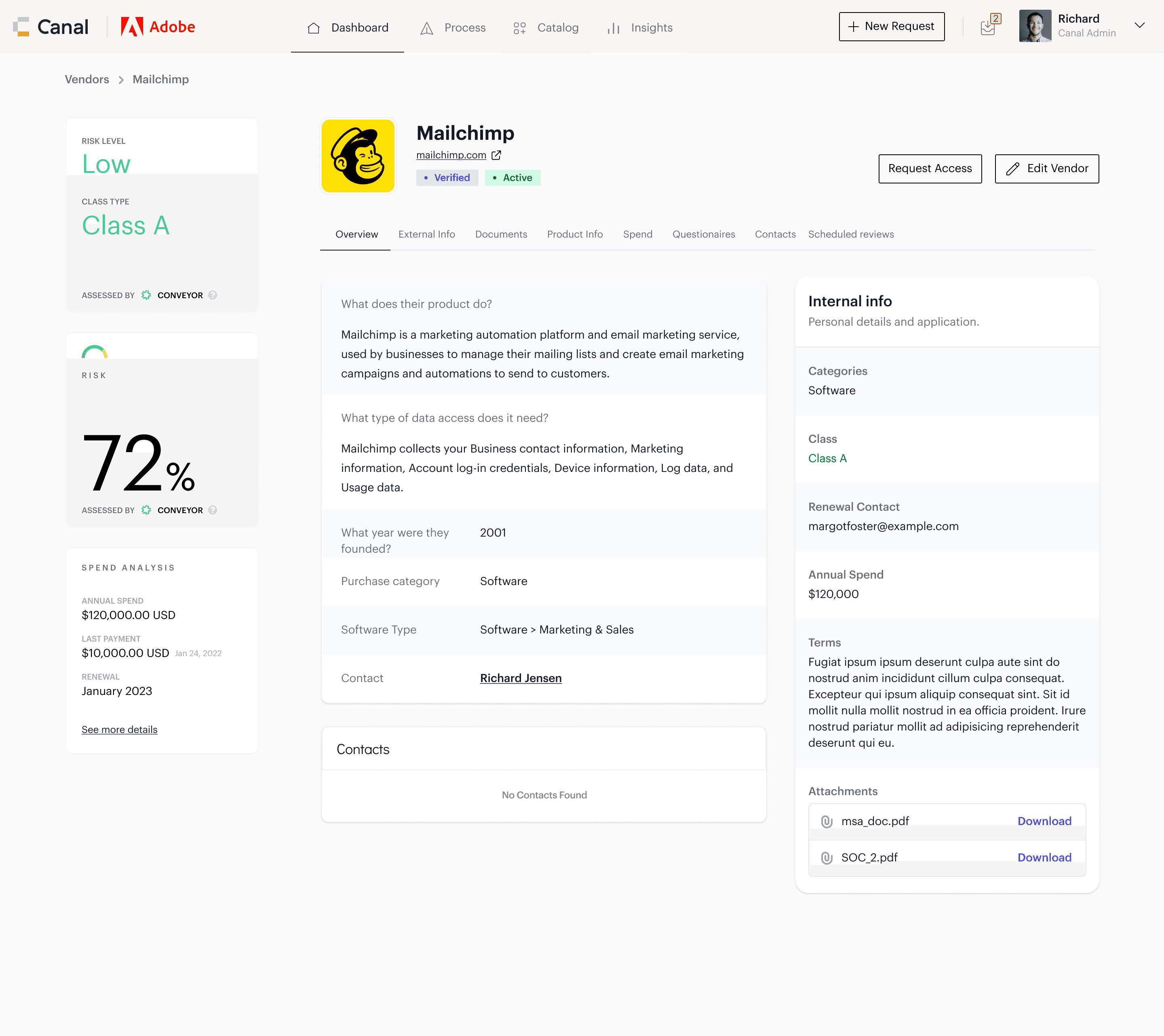
Task: Click the Process triangle icon
Action: tap(426, 28)
